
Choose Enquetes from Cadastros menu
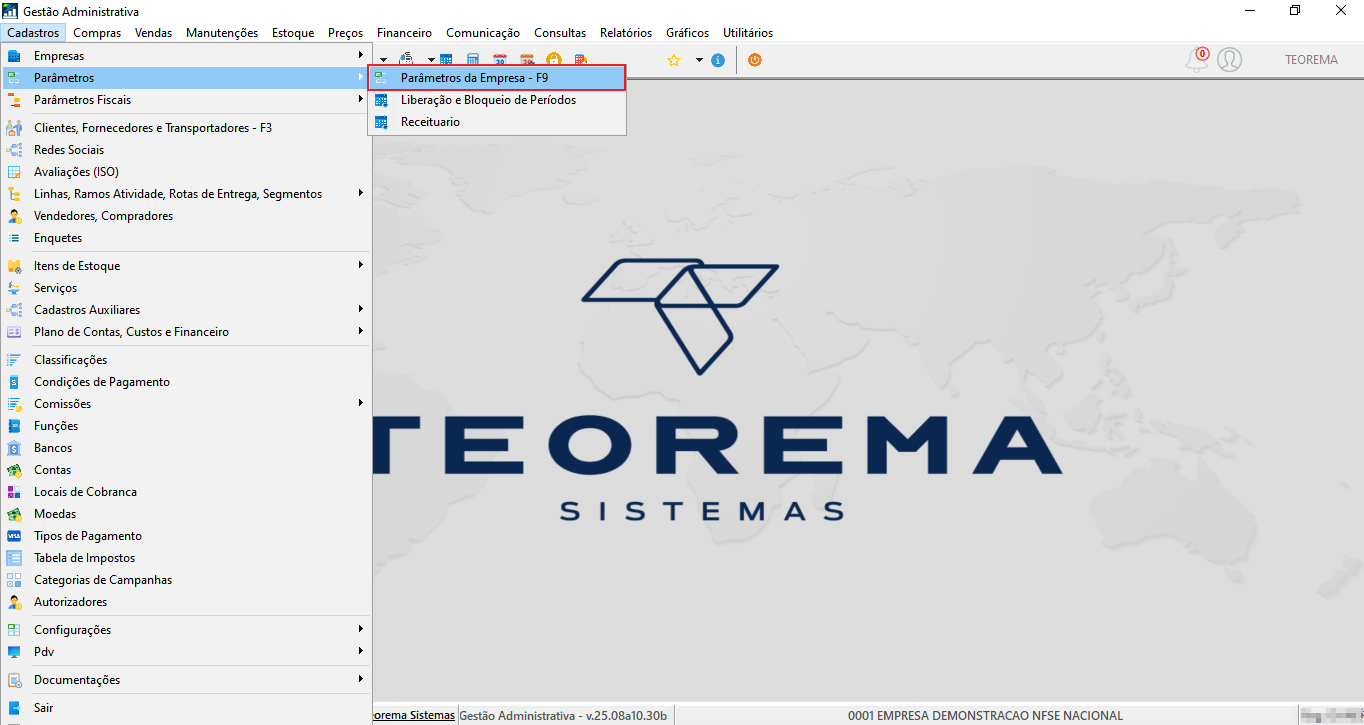pos(186,238)
